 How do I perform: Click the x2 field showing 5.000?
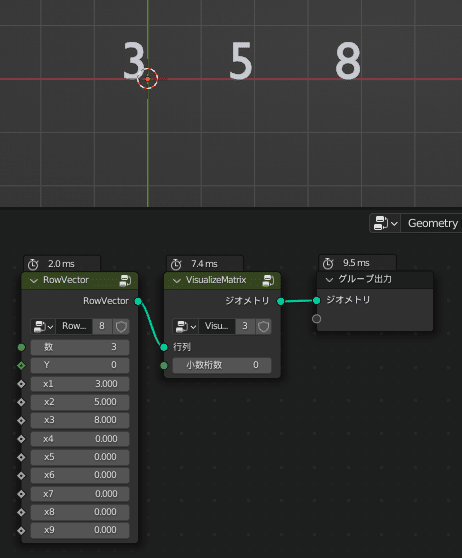[80, 402]
